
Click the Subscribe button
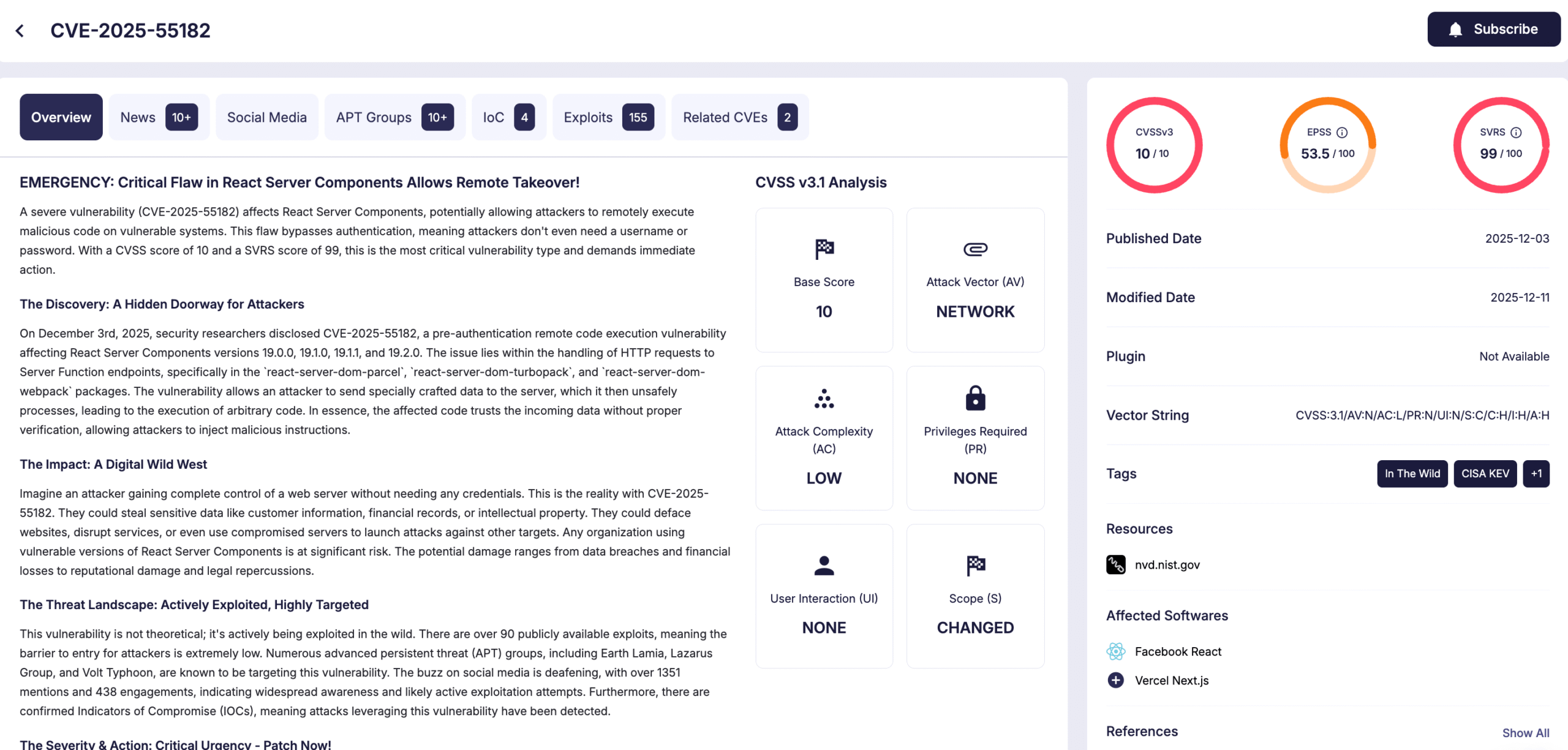click(x=1493, y=29)
